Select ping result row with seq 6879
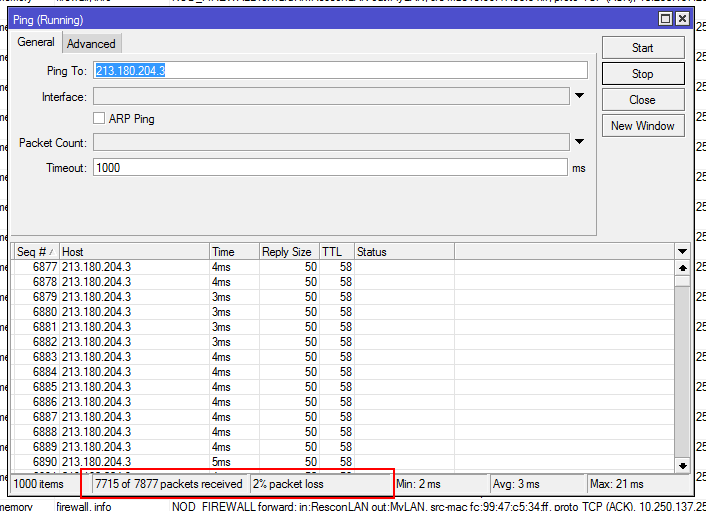This screenshot has height=511, width=706. 344,297
